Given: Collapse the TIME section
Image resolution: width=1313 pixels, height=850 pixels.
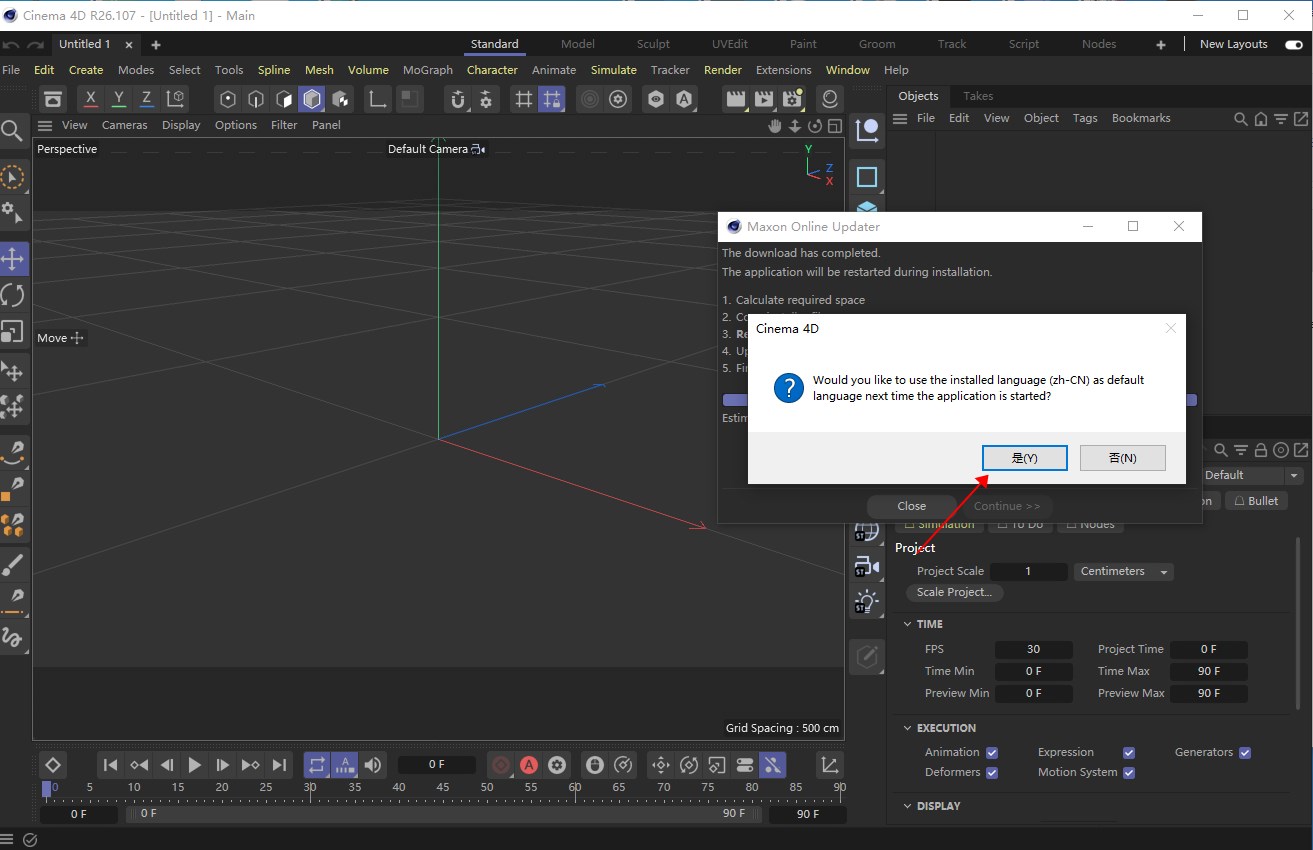Looking at the screenshot, I should pos(907,624).
